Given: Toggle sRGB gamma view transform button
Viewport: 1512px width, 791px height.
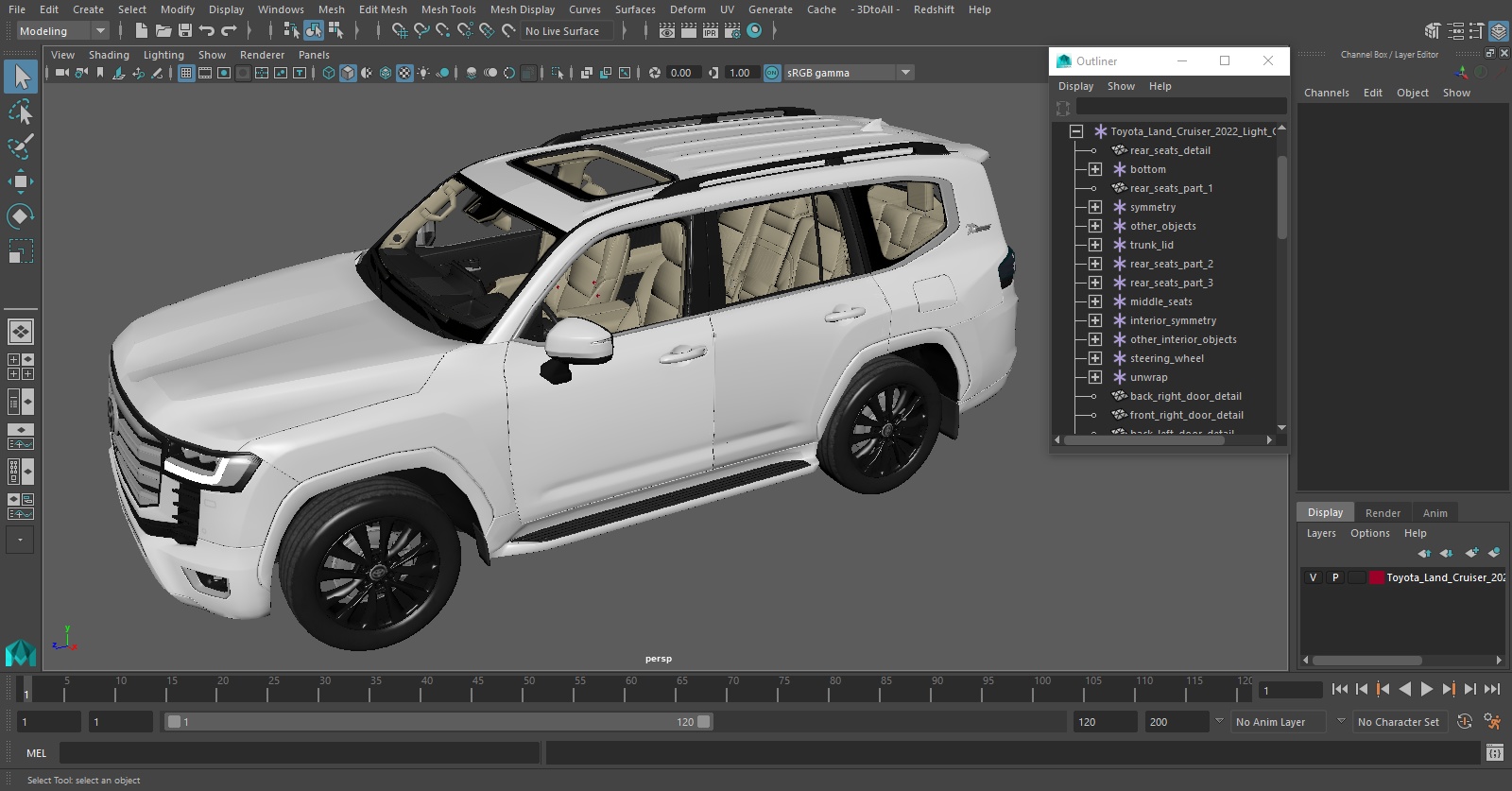Looking at the screenshot, I should point(772,73).
